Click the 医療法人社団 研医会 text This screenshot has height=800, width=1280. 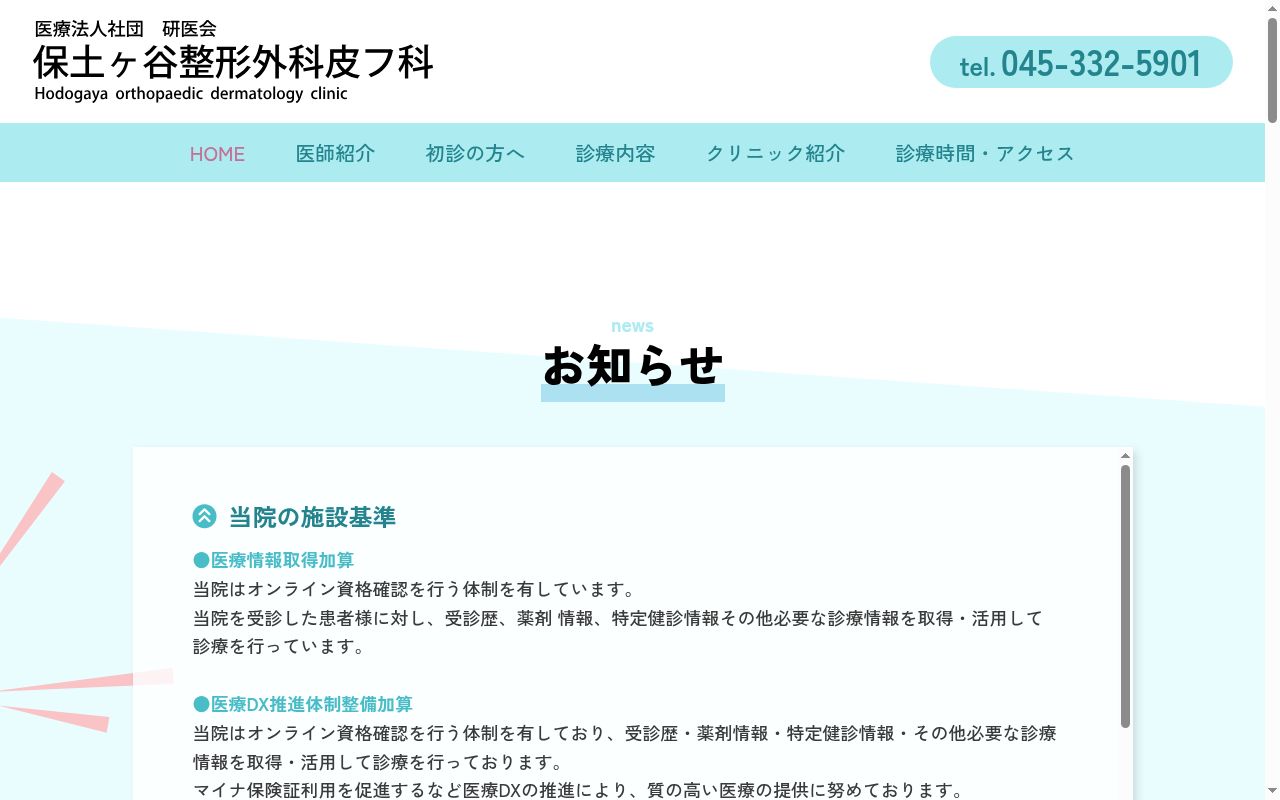pos(125,29)
